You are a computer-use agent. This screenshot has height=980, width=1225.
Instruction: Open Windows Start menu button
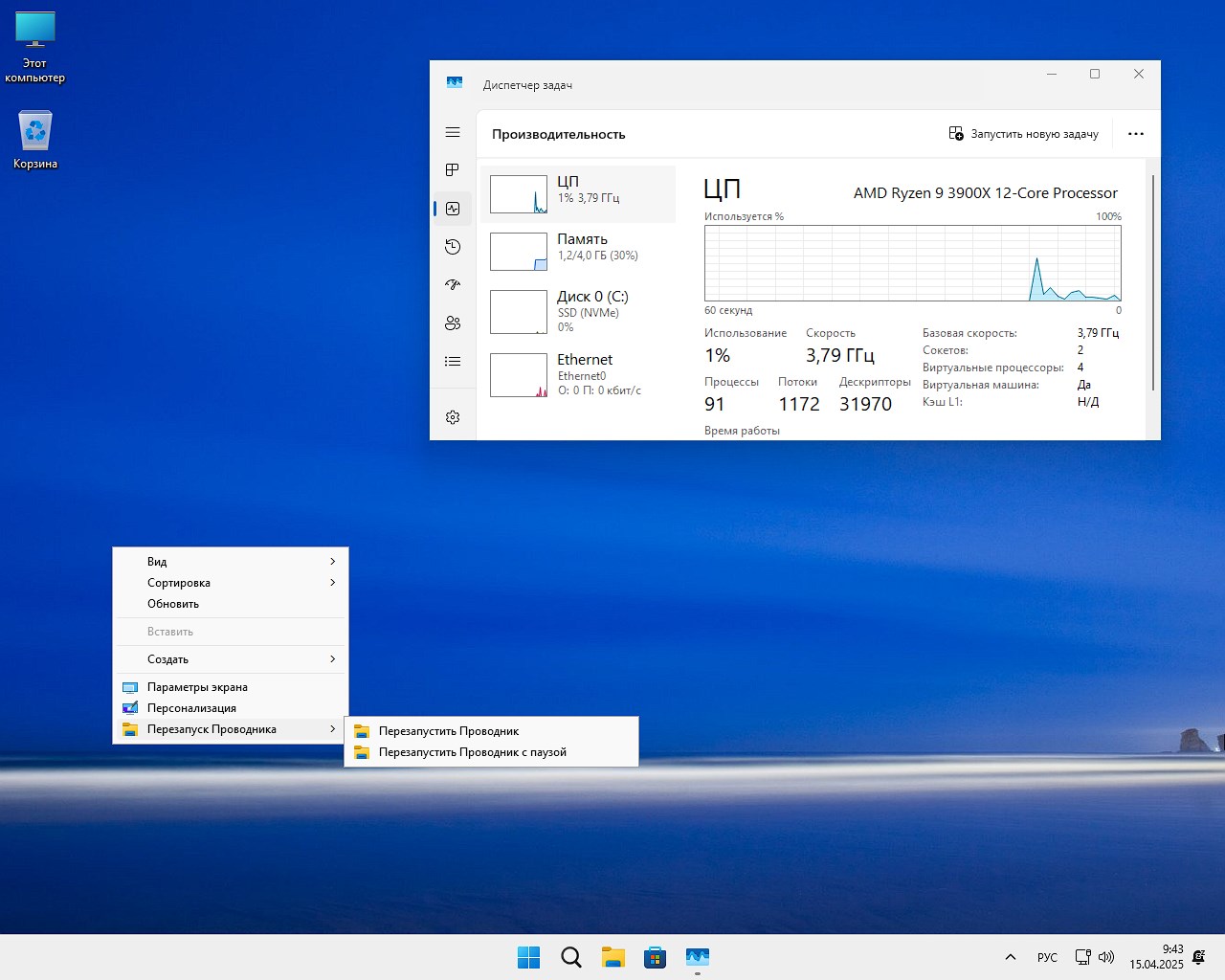pos(528,957)
